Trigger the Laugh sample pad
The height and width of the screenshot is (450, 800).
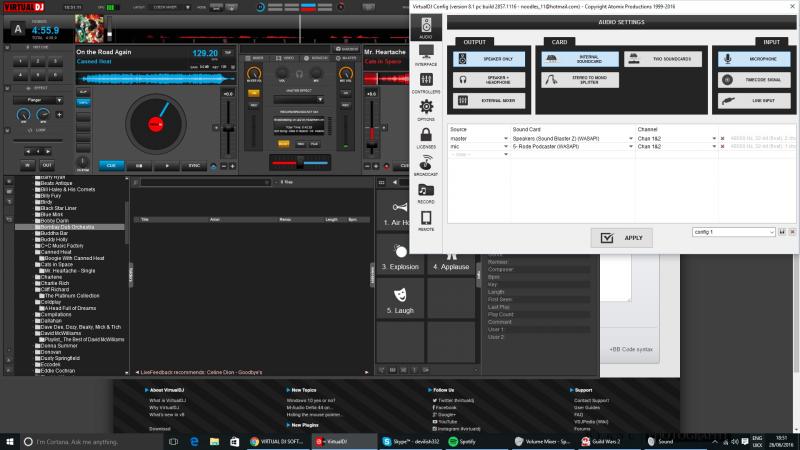click(x=400, y=300)
